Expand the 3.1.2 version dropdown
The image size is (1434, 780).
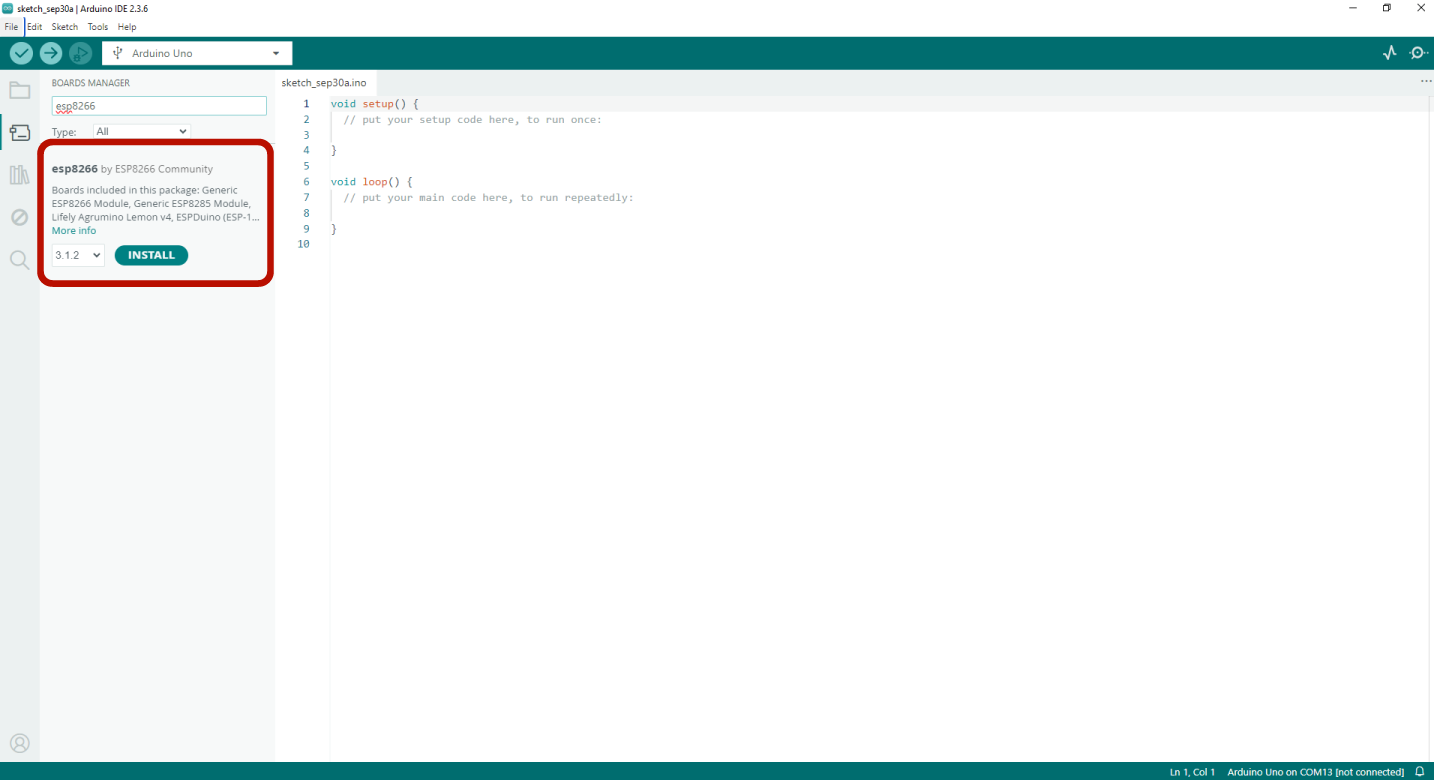(78, 255)
